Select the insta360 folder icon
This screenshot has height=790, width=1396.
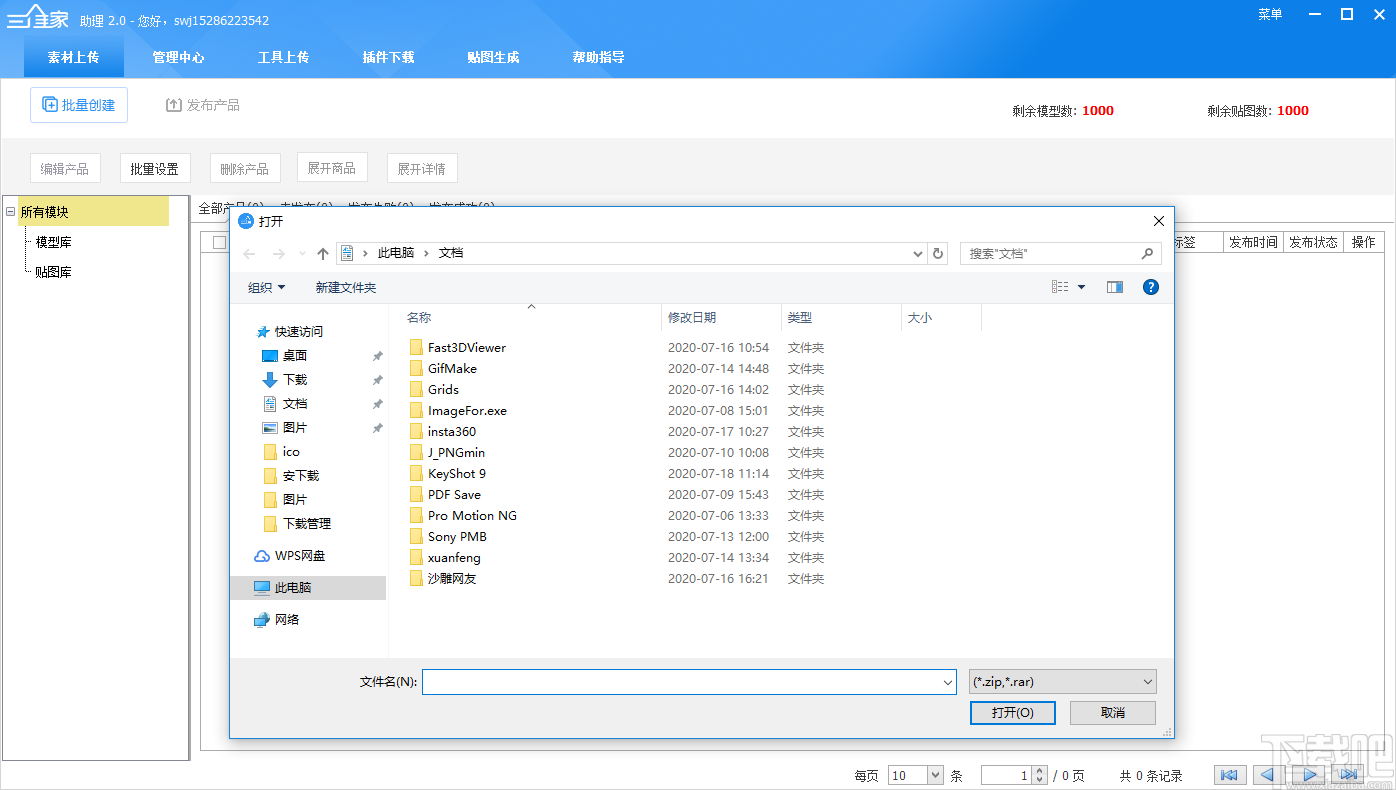416,432
